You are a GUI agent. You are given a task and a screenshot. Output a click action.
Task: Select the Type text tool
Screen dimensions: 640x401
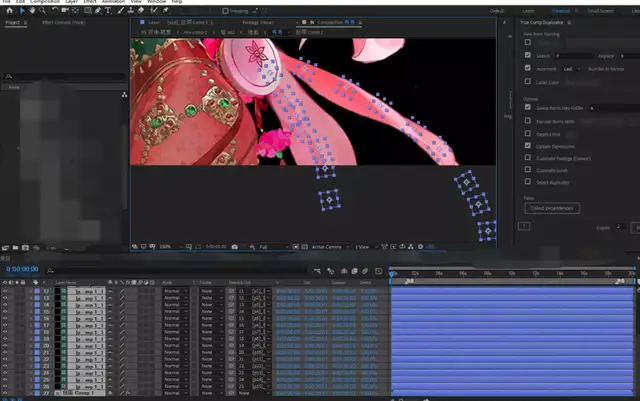[108, 11]
